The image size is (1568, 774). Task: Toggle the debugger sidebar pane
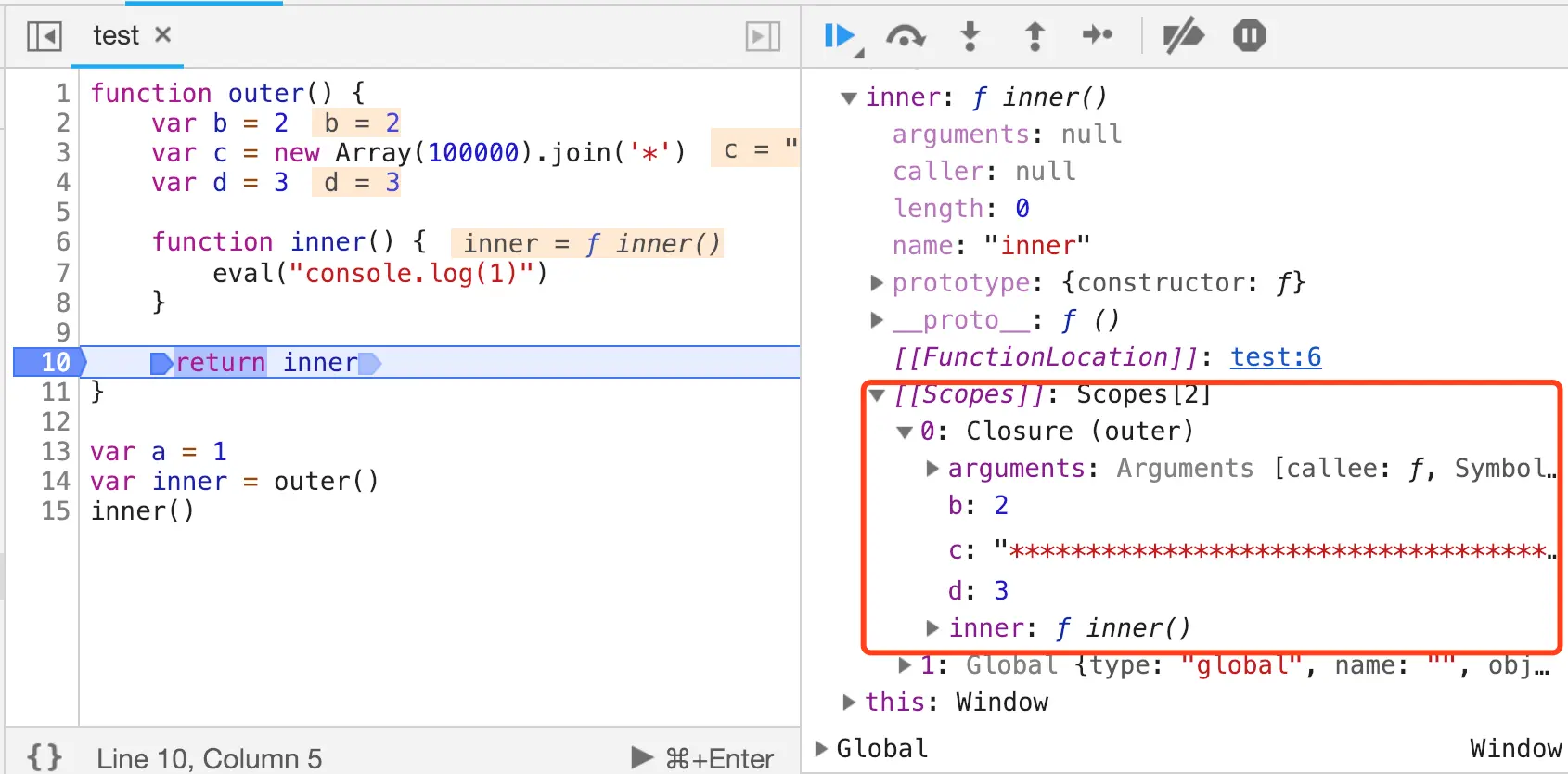763,36
